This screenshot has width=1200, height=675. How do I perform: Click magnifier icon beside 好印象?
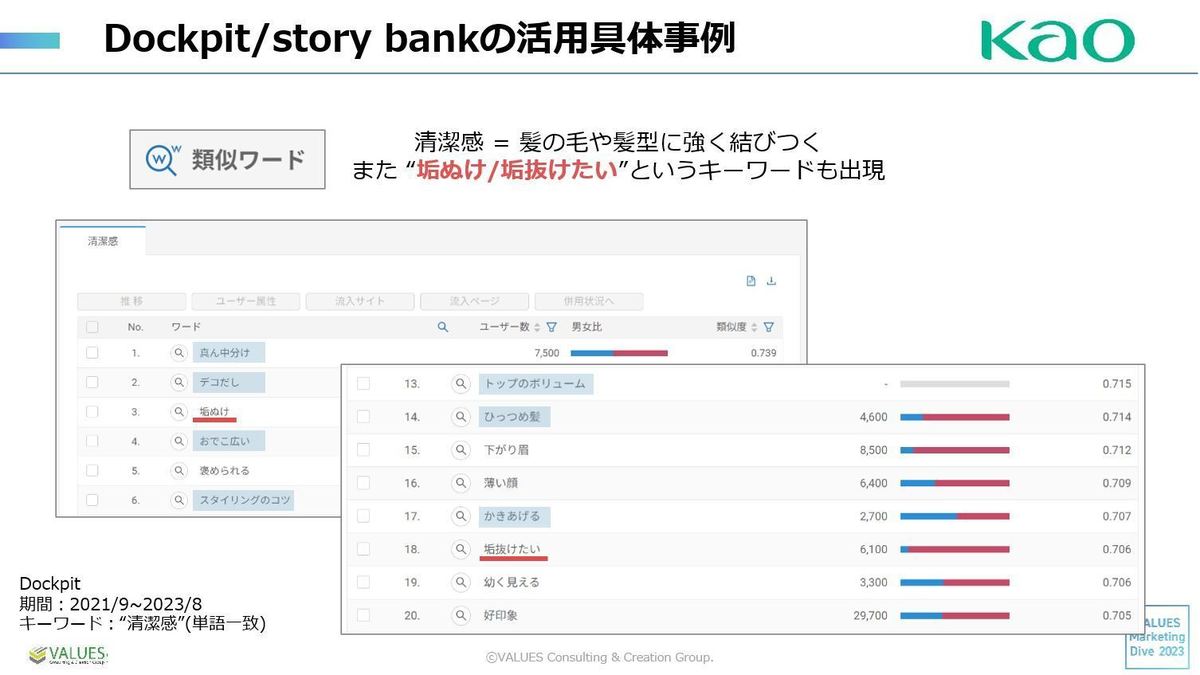(x=461, y=615)
